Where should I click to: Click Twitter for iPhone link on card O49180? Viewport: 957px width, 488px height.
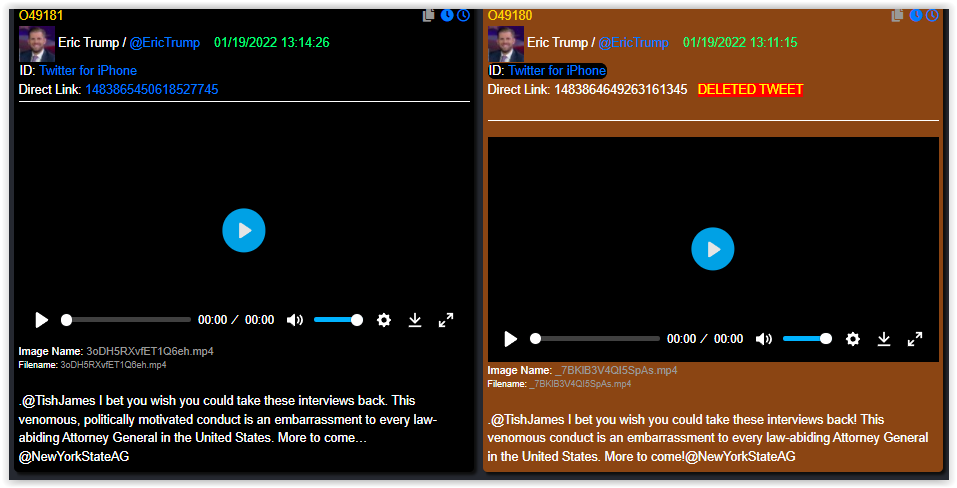557,70
